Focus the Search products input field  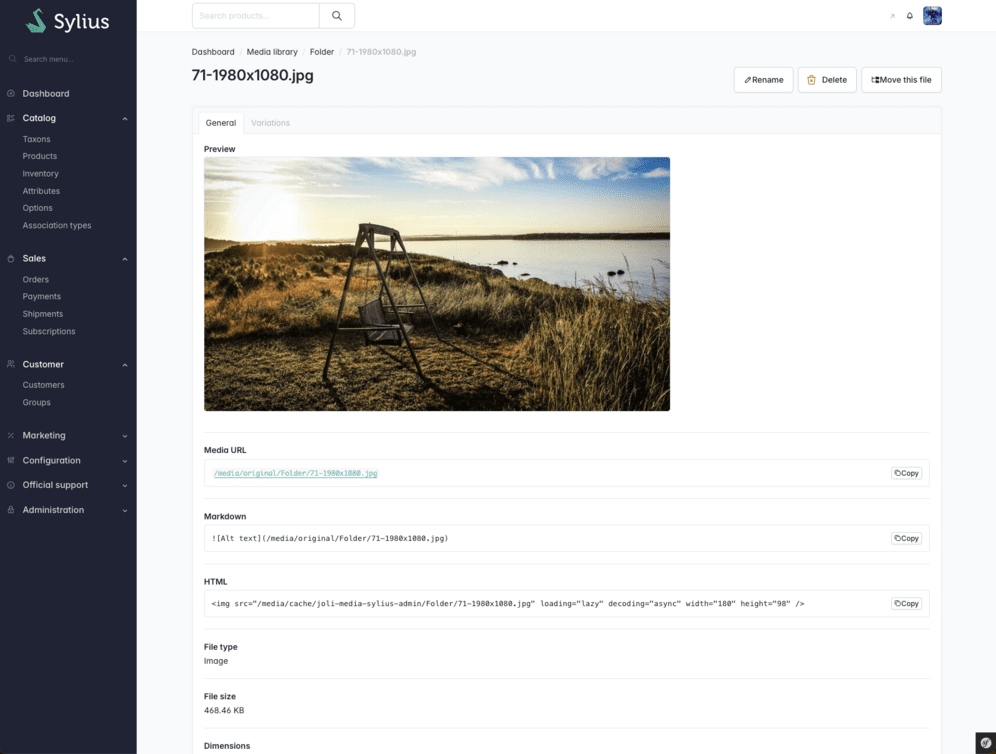255,16
